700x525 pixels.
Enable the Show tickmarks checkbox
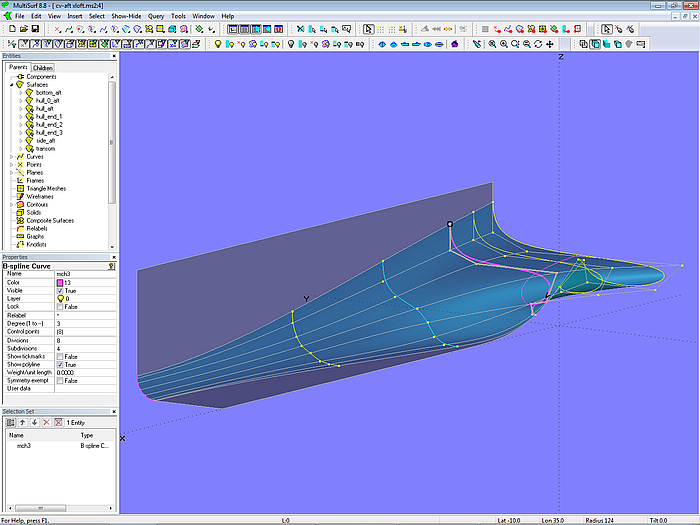60,357
